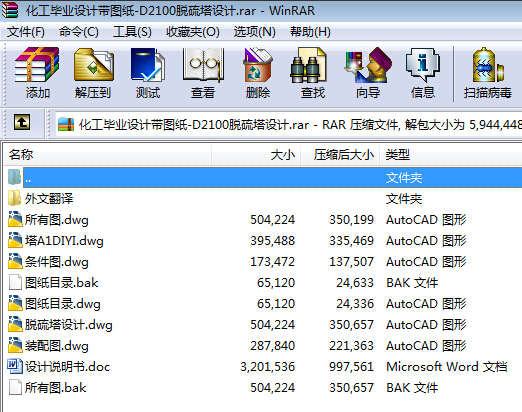Click packed size value 221,363

tap(351, 346)
